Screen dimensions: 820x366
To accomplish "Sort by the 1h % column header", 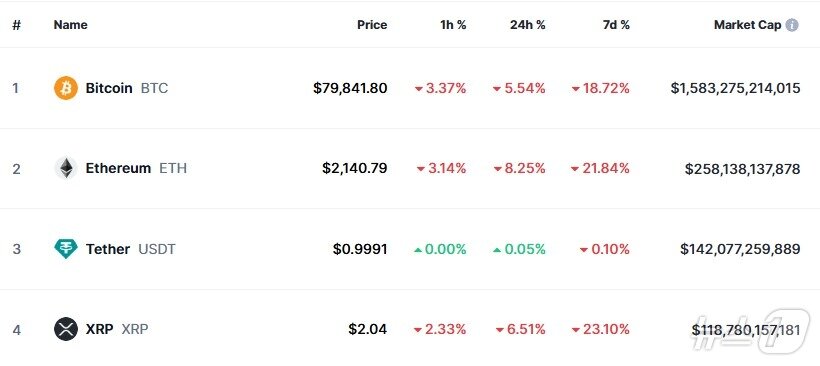I will pos(453,25).
